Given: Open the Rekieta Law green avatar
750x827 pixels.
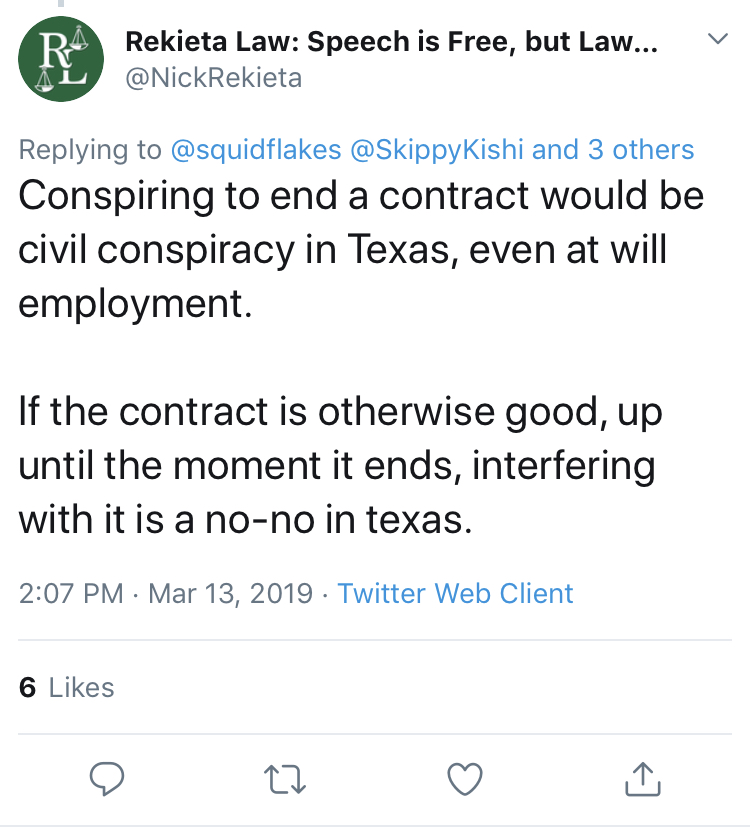Looking at the screenshot, I should (61, 59).
